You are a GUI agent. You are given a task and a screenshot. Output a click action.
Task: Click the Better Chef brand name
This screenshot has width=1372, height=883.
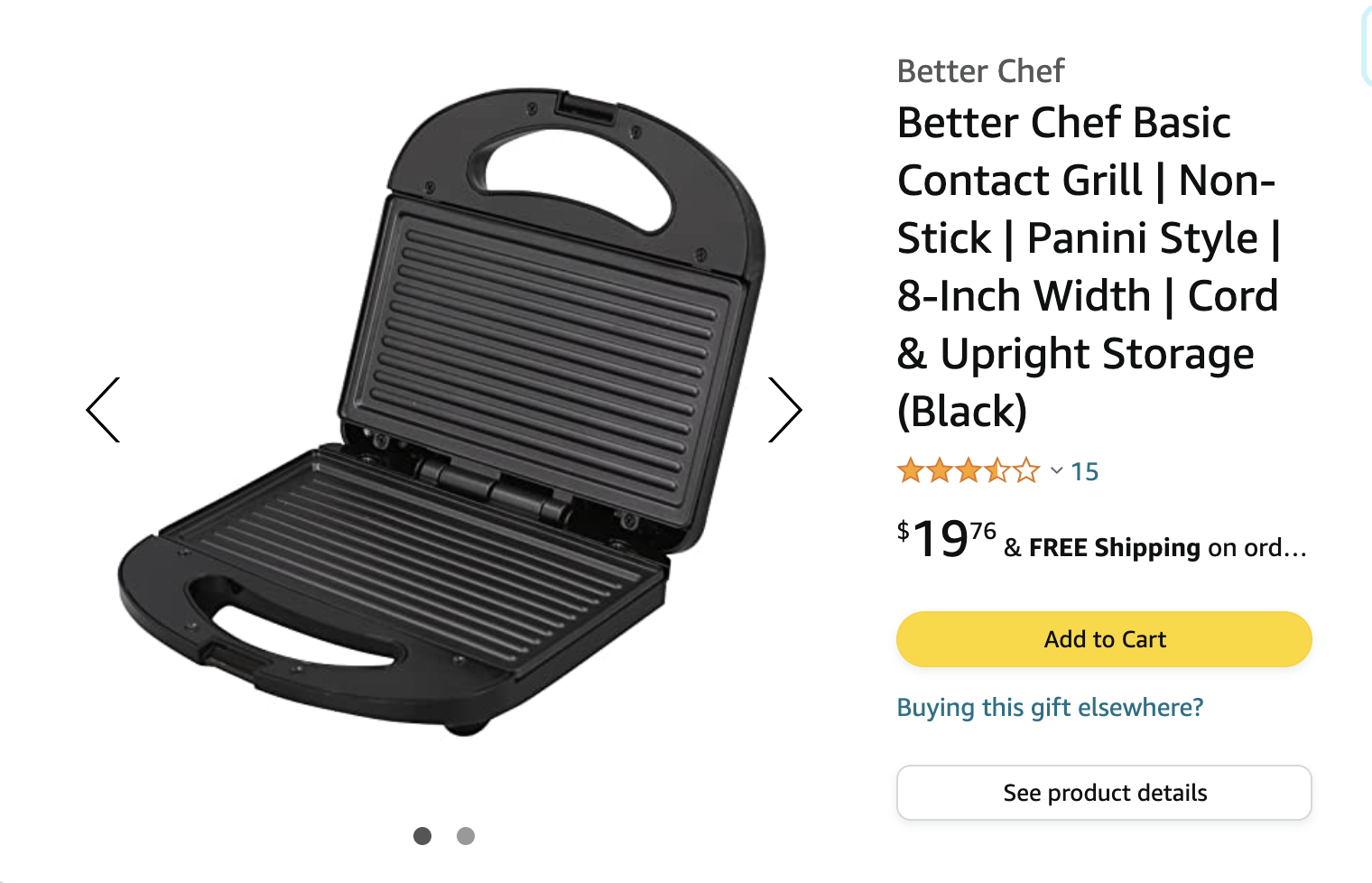pyautogui.click(x=981, y=70)
